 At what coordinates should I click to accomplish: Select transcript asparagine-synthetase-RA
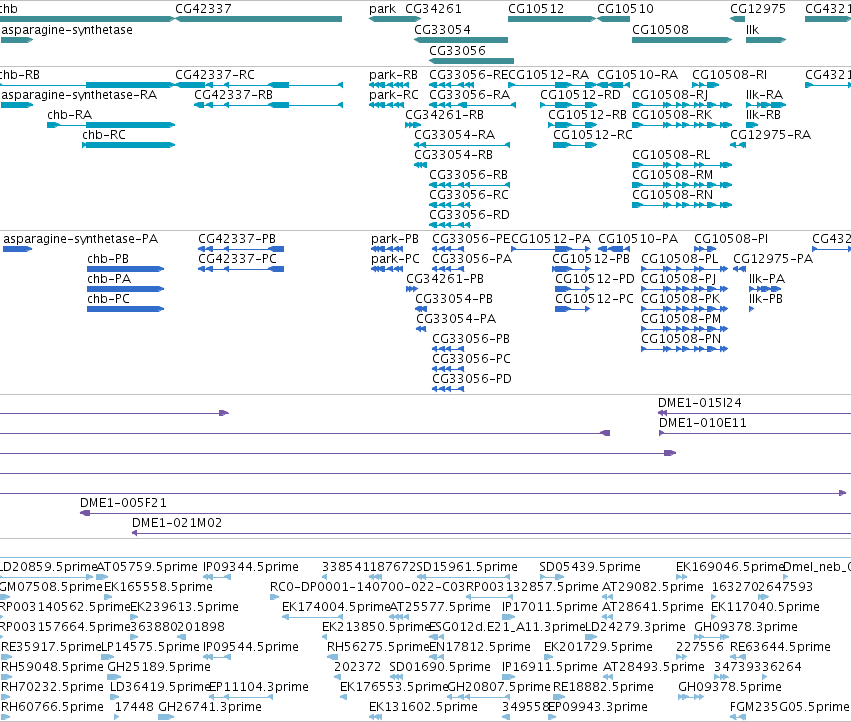[x=79, y=95]
